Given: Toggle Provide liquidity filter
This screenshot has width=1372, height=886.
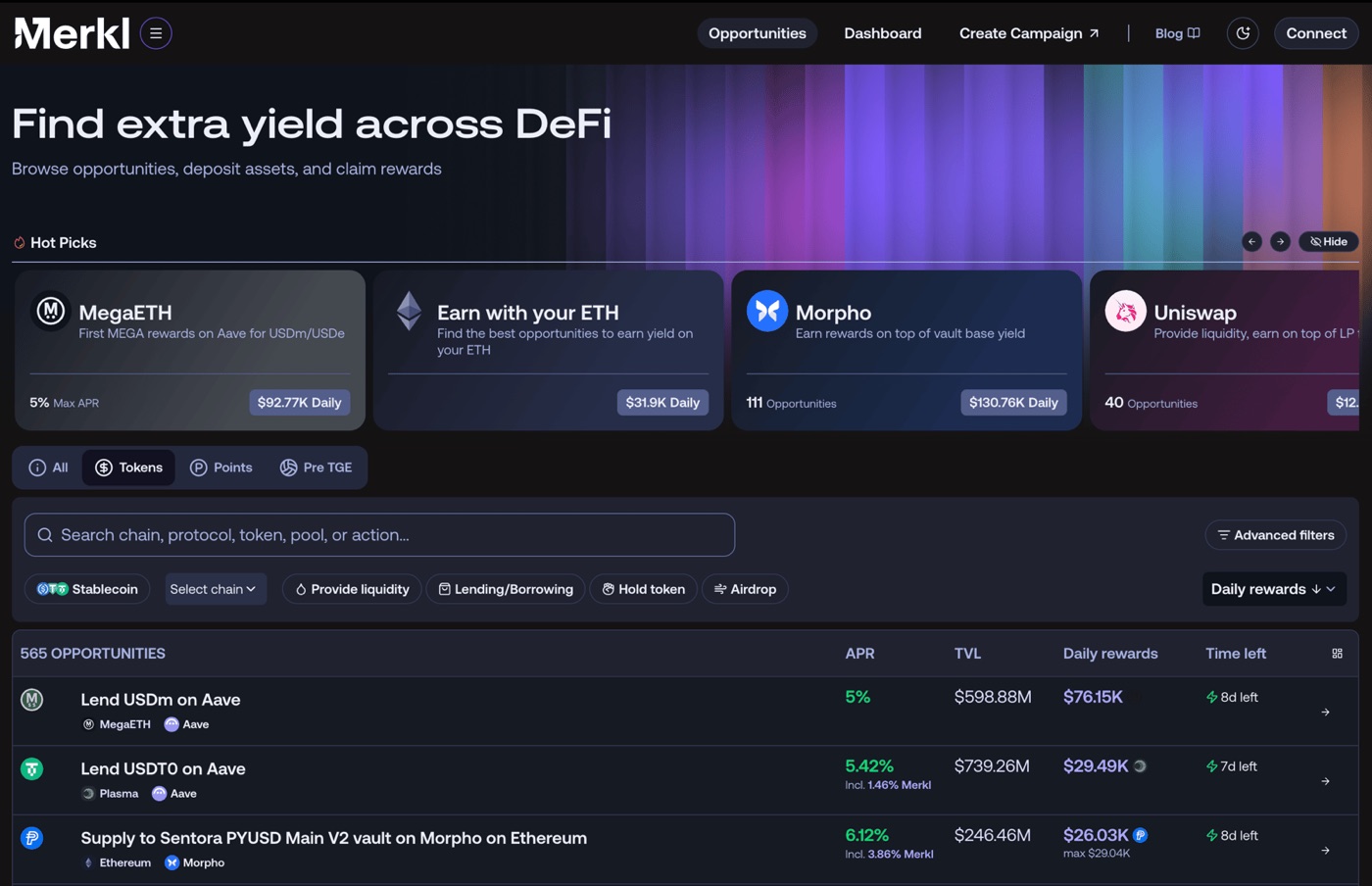Looking at the screenshot, I should [x=353, y=589].
